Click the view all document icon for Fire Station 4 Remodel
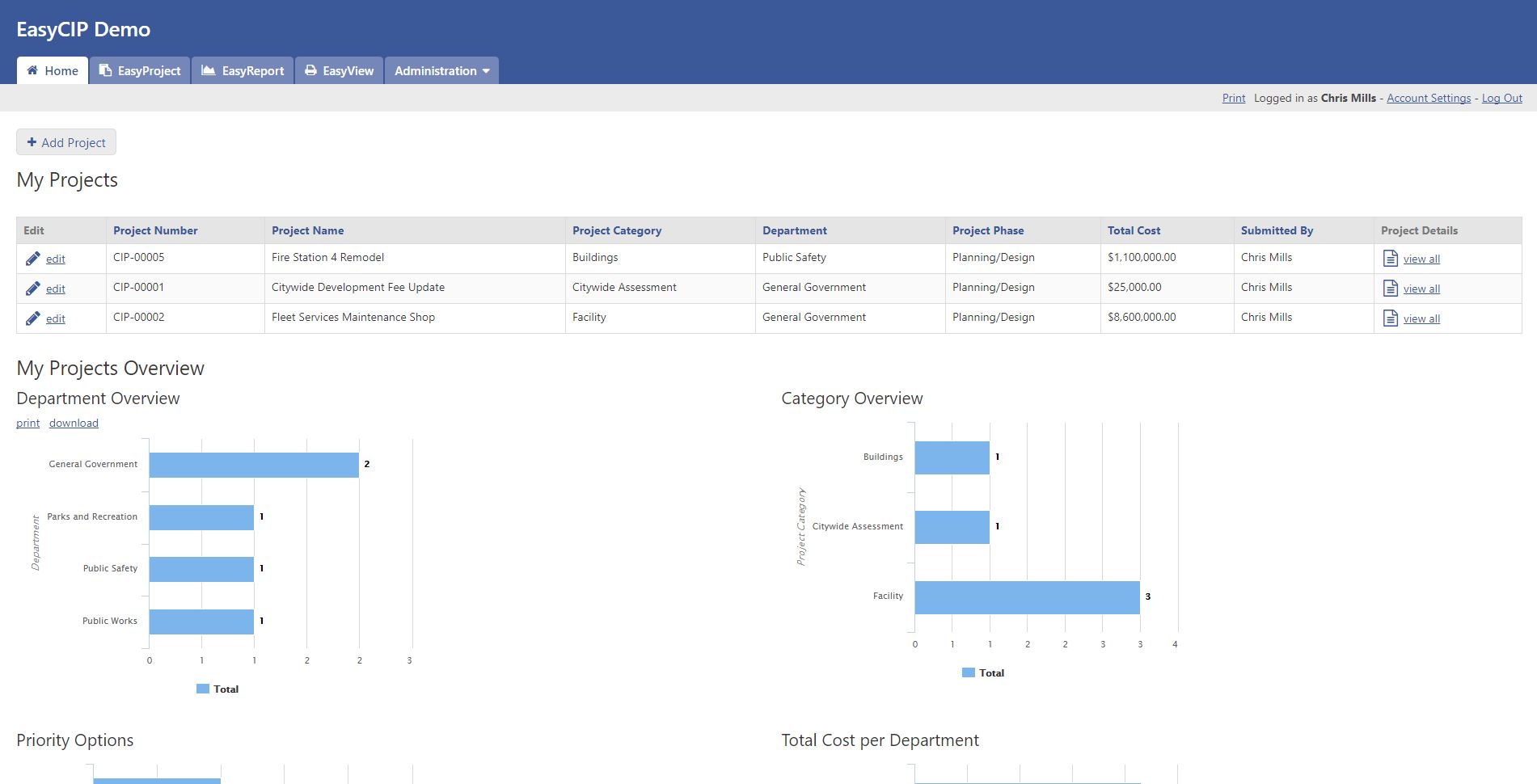This screenshot has width=1537, height=784. point(1390,258)
